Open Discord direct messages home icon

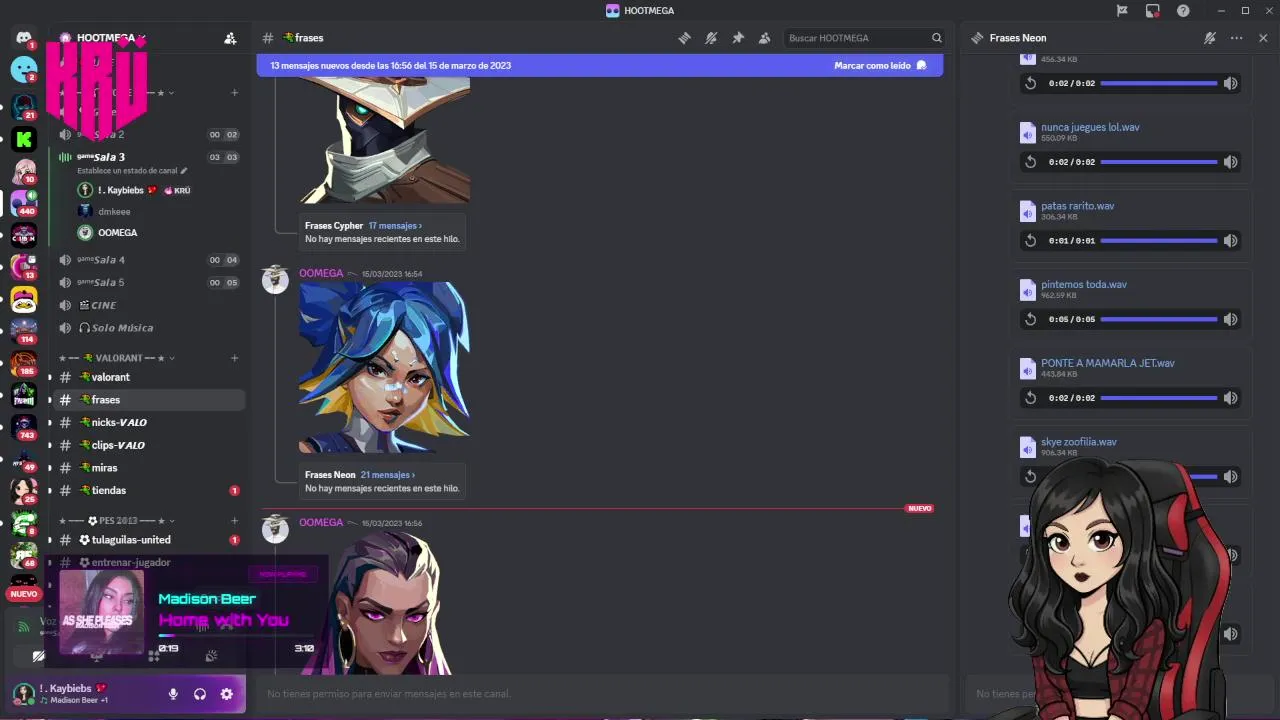23,38
